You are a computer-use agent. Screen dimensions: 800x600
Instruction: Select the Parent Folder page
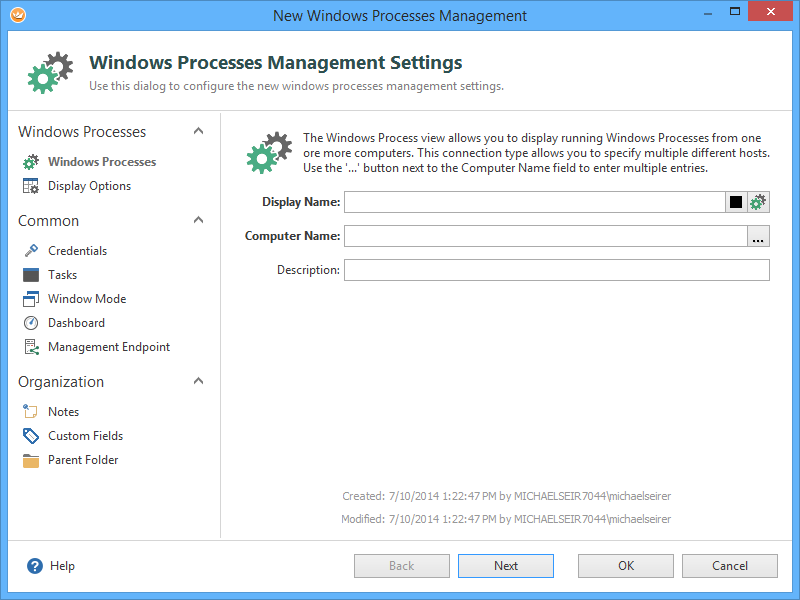[83, 460]
